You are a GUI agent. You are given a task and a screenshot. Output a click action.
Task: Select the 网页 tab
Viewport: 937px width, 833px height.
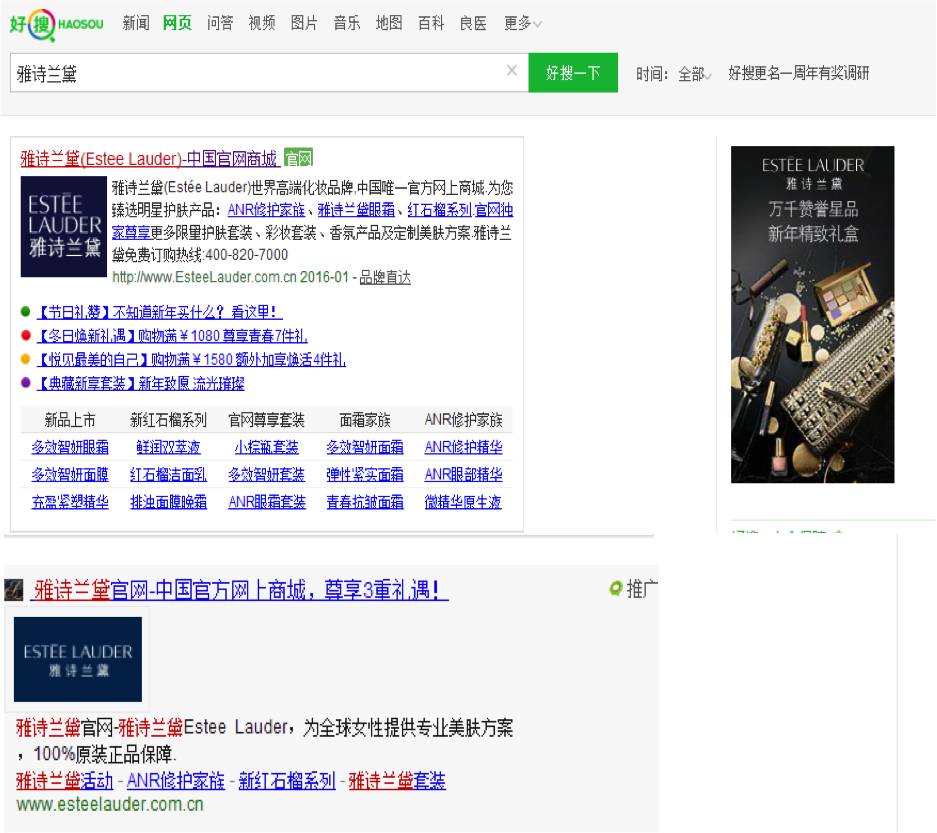click(x=177, y=23)
